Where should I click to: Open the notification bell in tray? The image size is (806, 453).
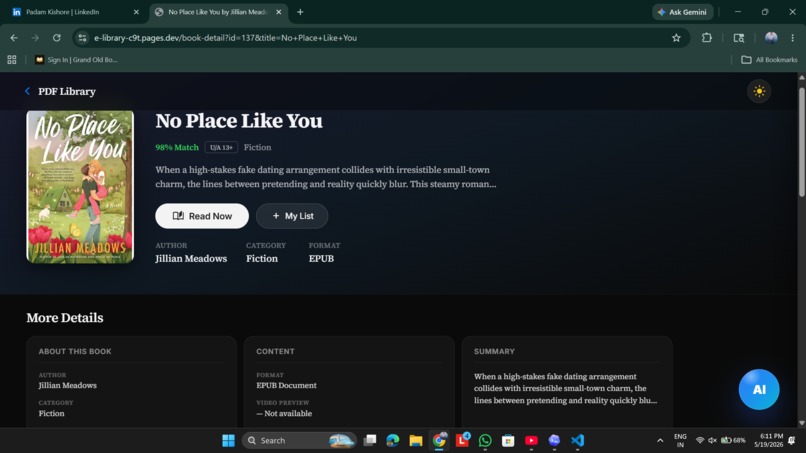pyautogui.click(x=792, y=441)
